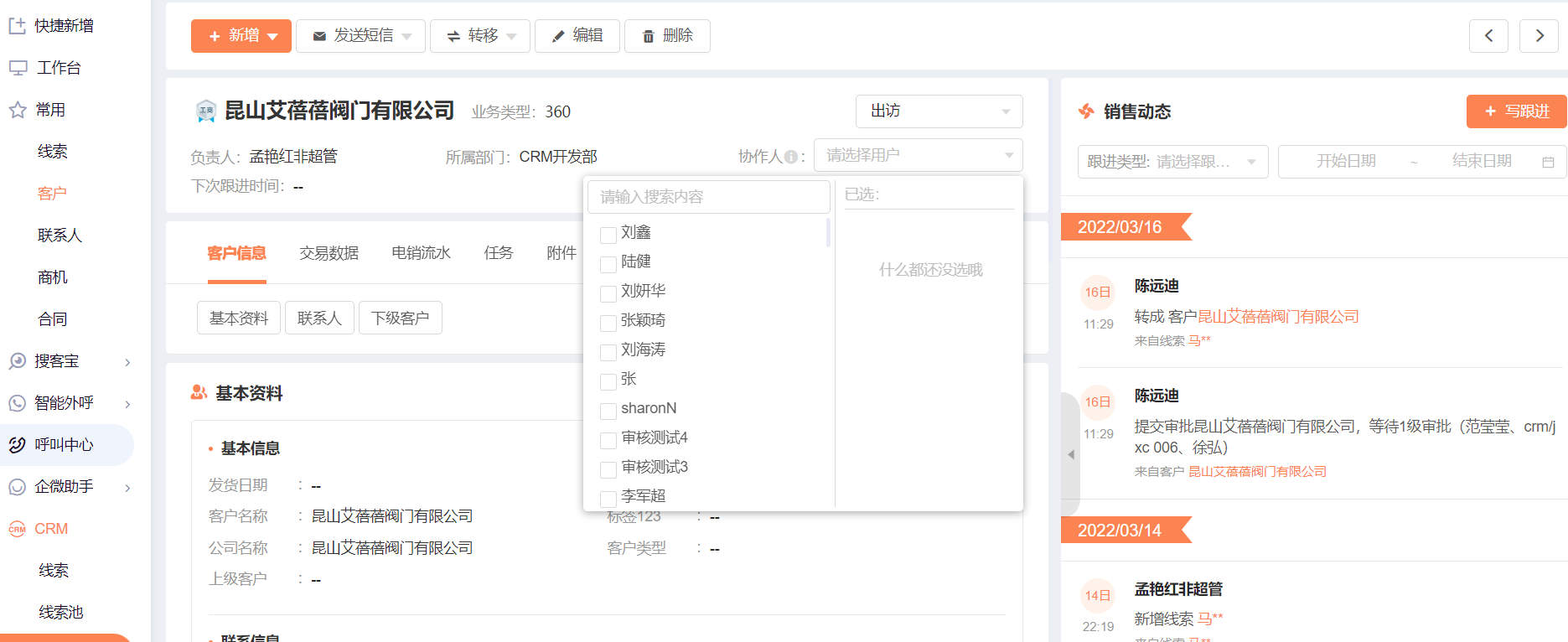Viewport: 1568px width, 642px height.
Task: Click the calendar icon in date range
Action: (x=1548, y=162)
